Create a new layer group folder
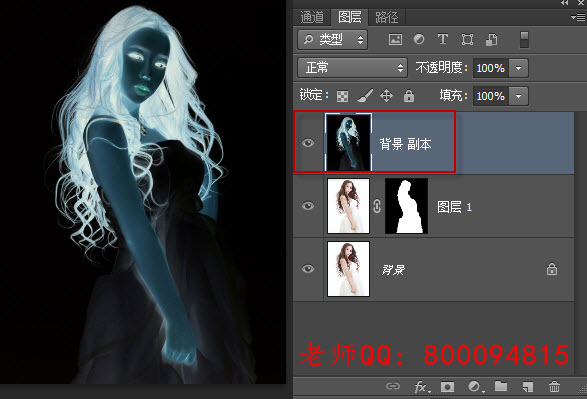 pyautogui.click(x=501, y=386)
